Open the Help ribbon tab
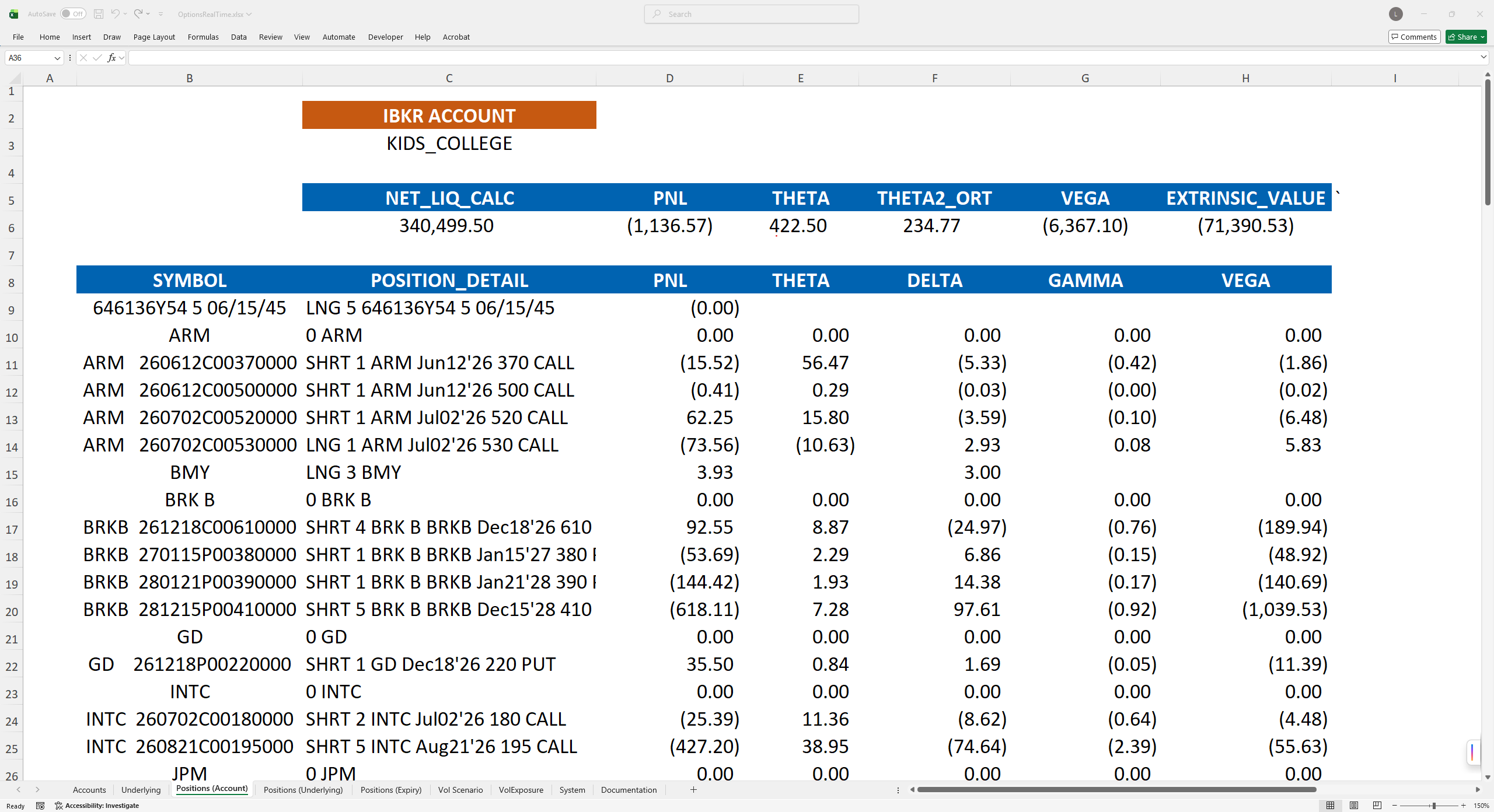Viewport: 1494px width, 812px height. click(423, 37)
